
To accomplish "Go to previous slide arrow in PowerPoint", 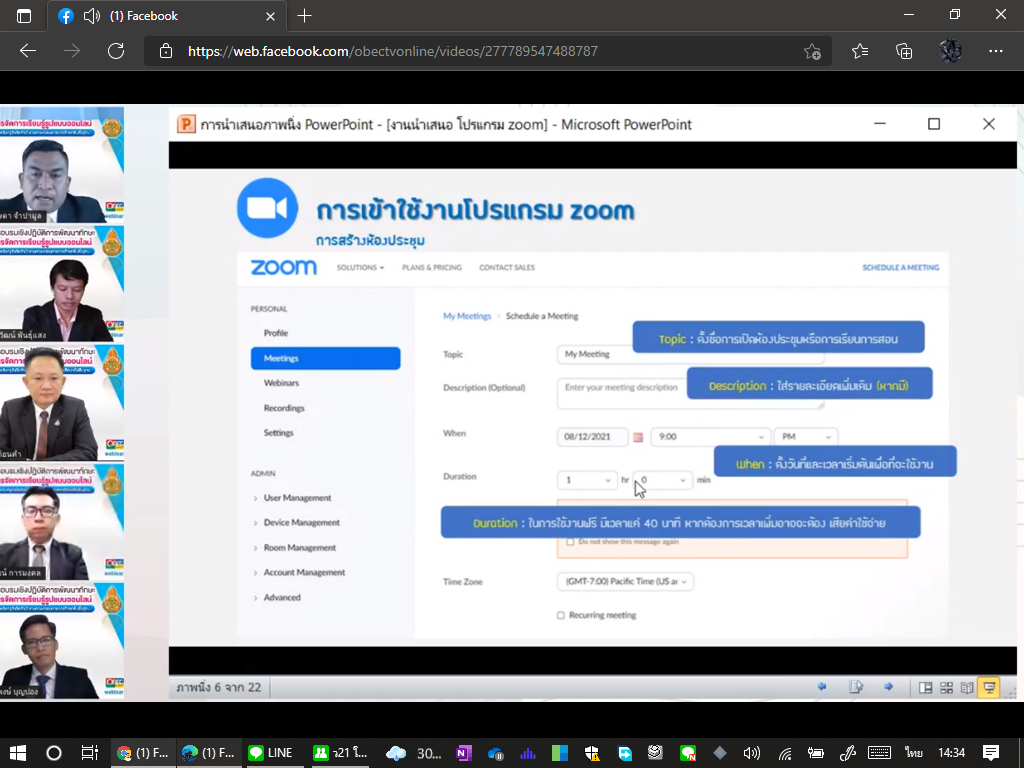I will pos(822,686).
